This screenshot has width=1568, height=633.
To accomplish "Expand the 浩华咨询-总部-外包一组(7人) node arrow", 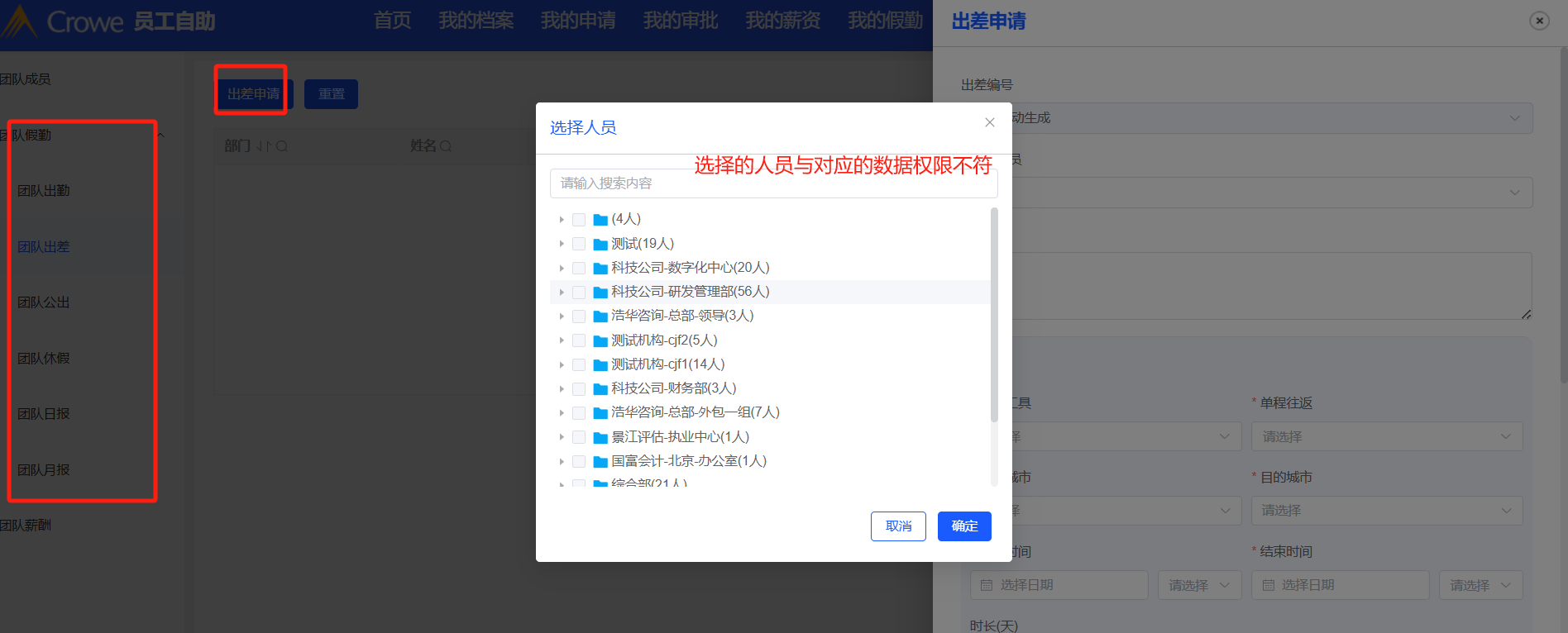I will point(562,413).
